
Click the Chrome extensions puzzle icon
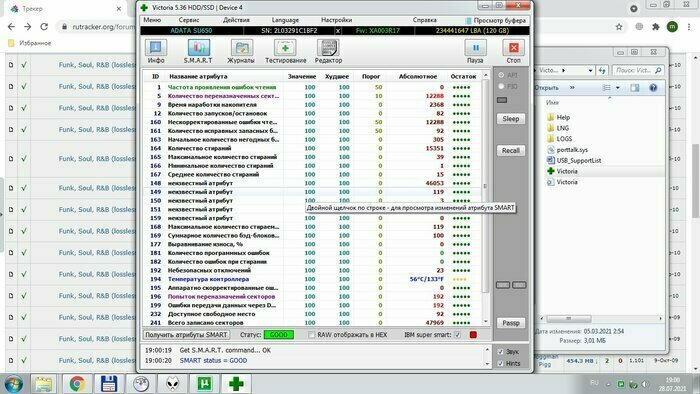[x=656, y=27]
